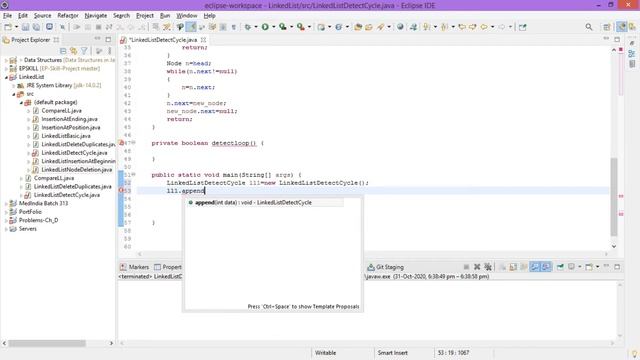Toggle Show Console on standard output change
Image resolution: width=640 pixels, height=360 pixels.
coord(534,267)
